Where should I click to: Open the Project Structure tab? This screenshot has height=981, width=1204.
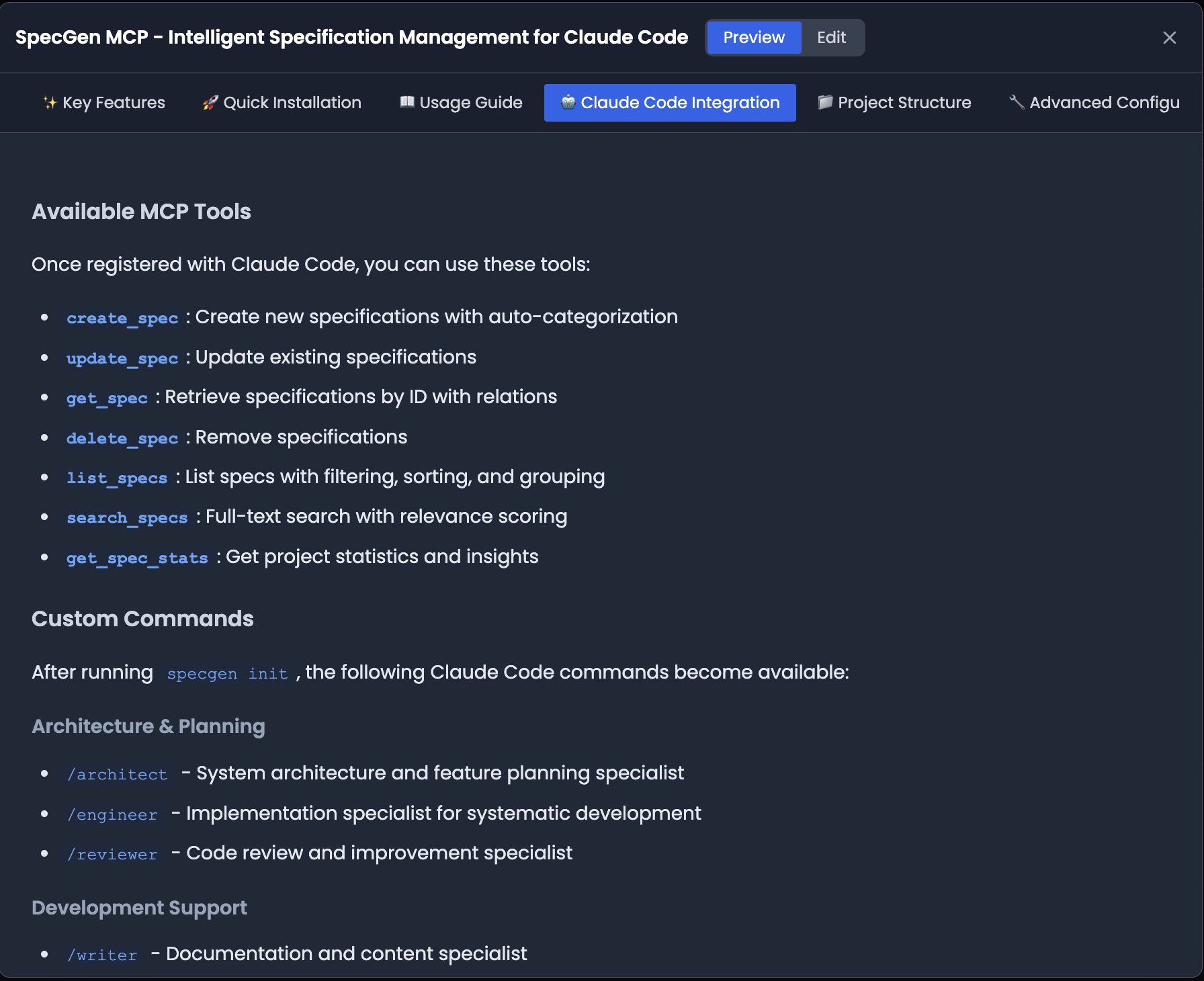pyautogui.click(x=894, y=103)
